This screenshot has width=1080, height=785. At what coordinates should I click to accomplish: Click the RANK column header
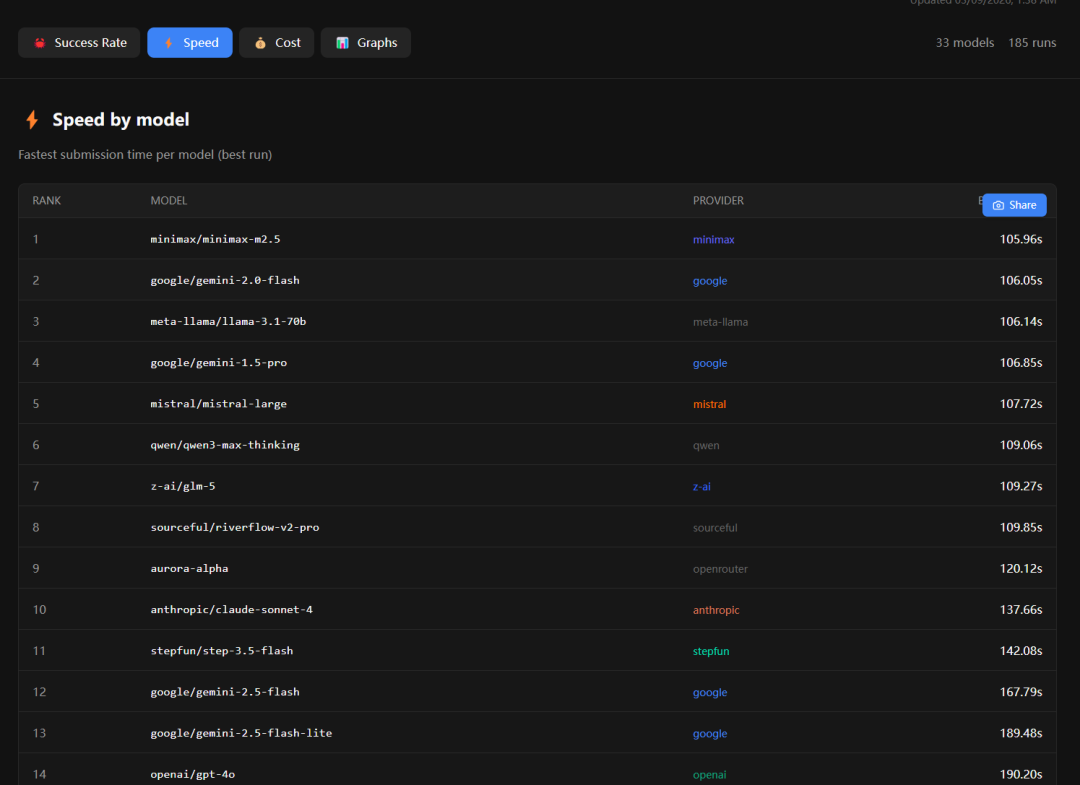[x=47, y=200]
